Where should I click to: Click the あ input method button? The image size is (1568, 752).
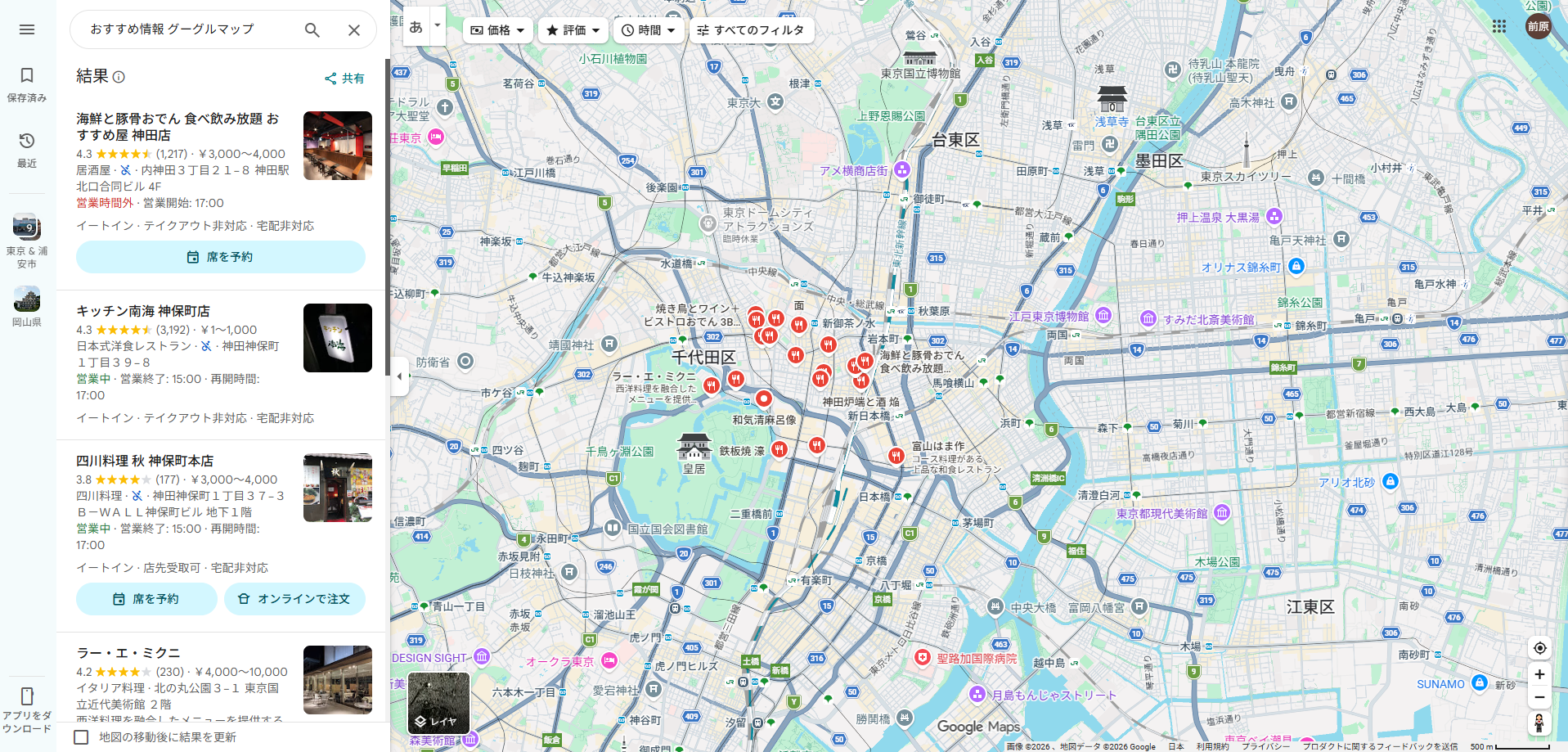click(416, 26)
